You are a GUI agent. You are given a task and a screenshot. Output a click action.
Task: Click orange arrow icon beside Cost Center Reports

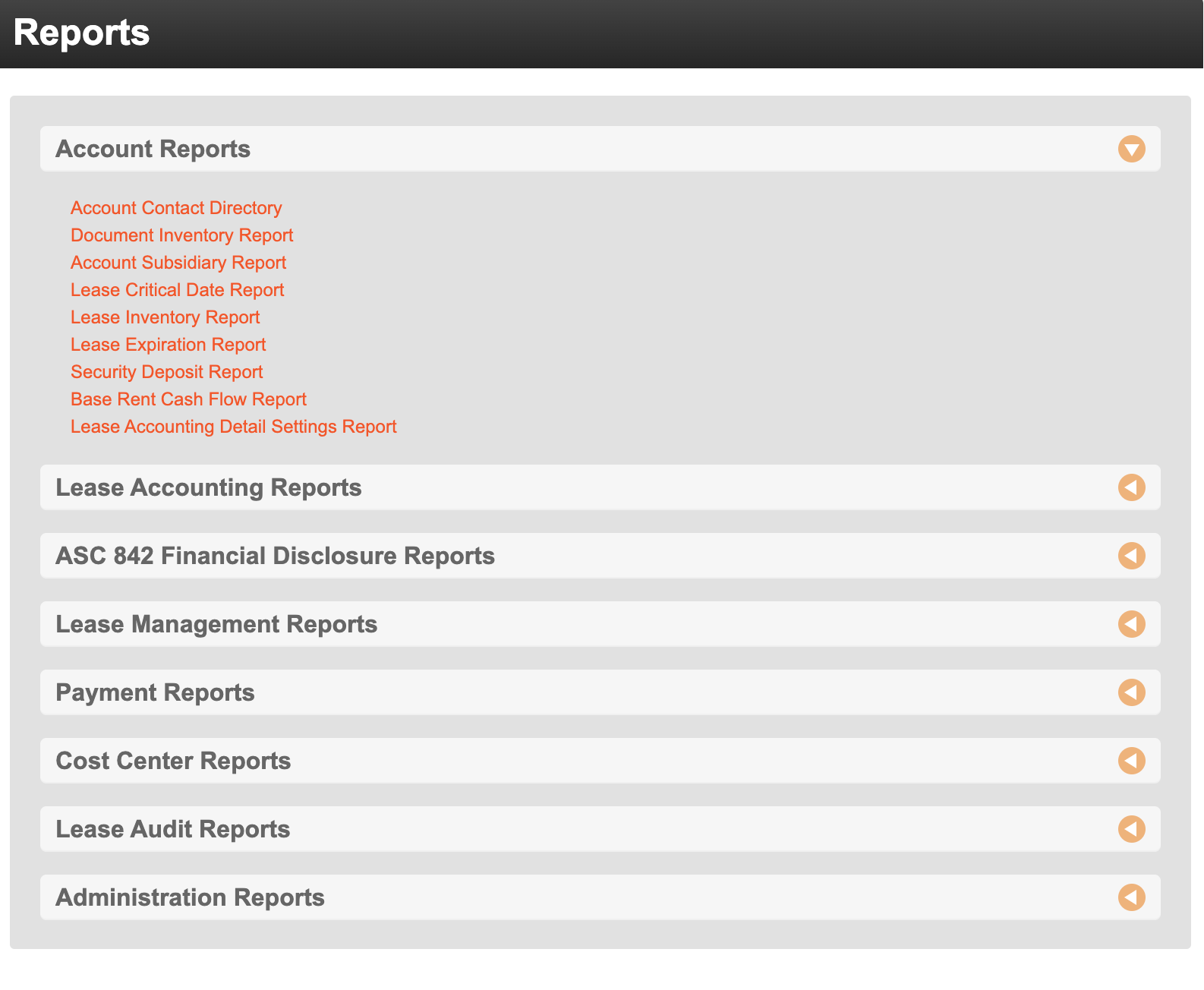click(1131, 761)
